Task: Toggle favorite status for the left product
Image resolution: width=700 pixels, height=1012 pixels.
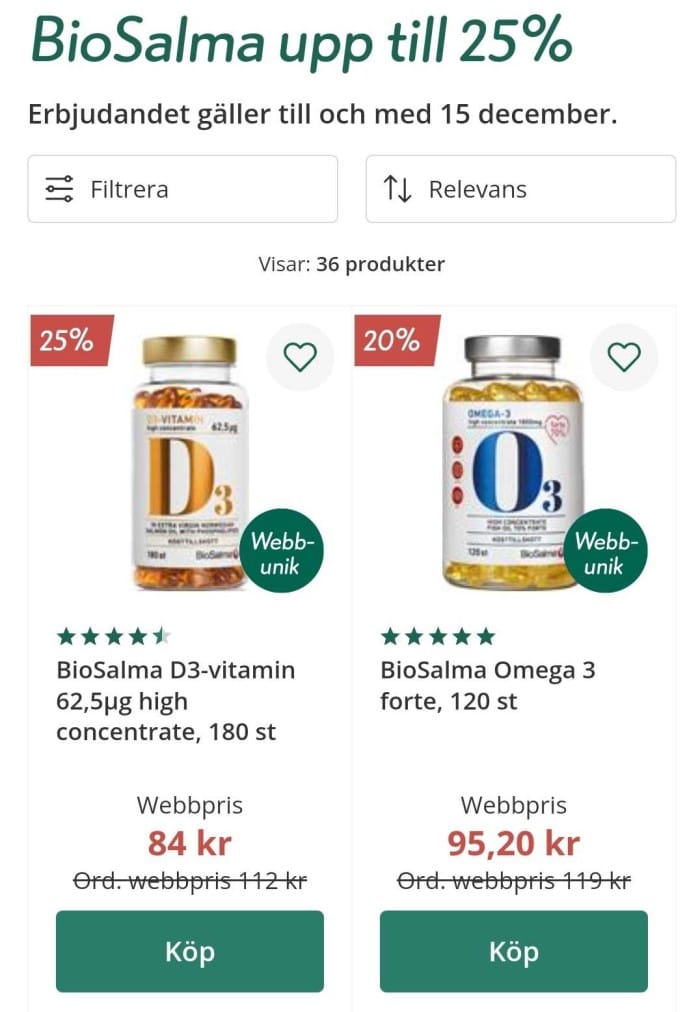Action: [300, 355]
